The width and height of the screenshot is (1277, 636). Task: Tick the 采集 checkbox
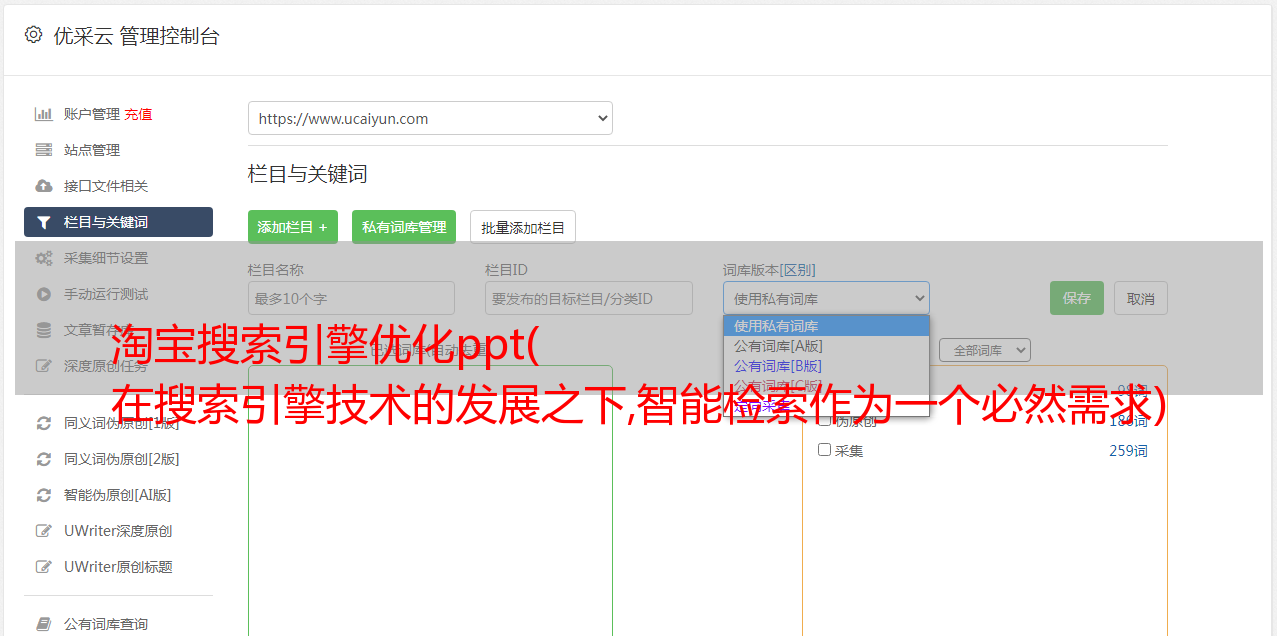(x=825, y=450)
